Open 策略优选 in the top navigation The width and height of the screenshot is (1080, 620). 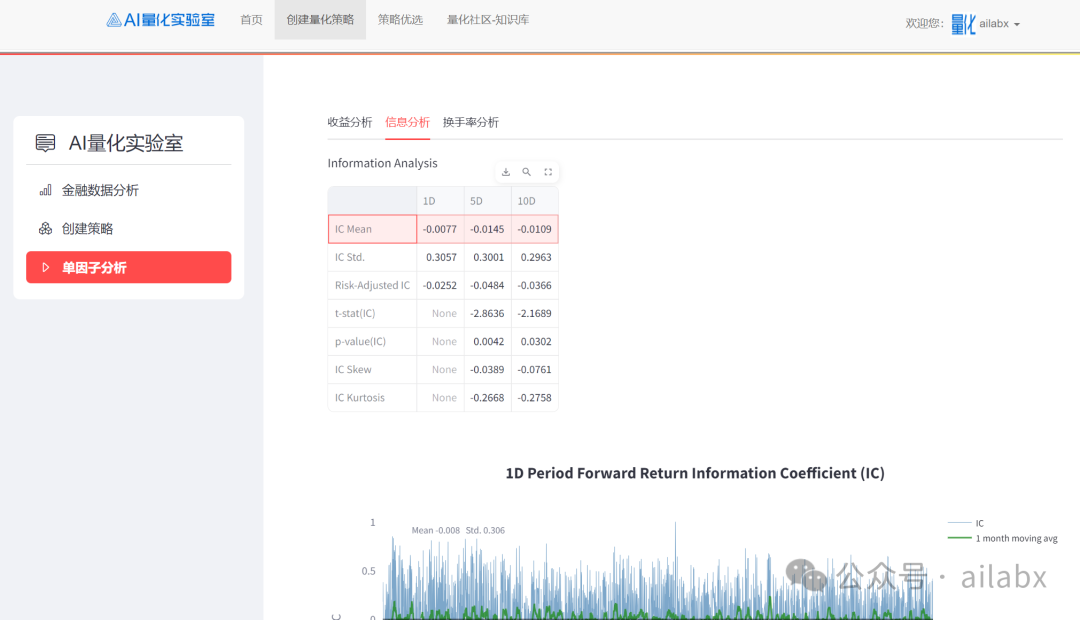click(x=400, y=20)
